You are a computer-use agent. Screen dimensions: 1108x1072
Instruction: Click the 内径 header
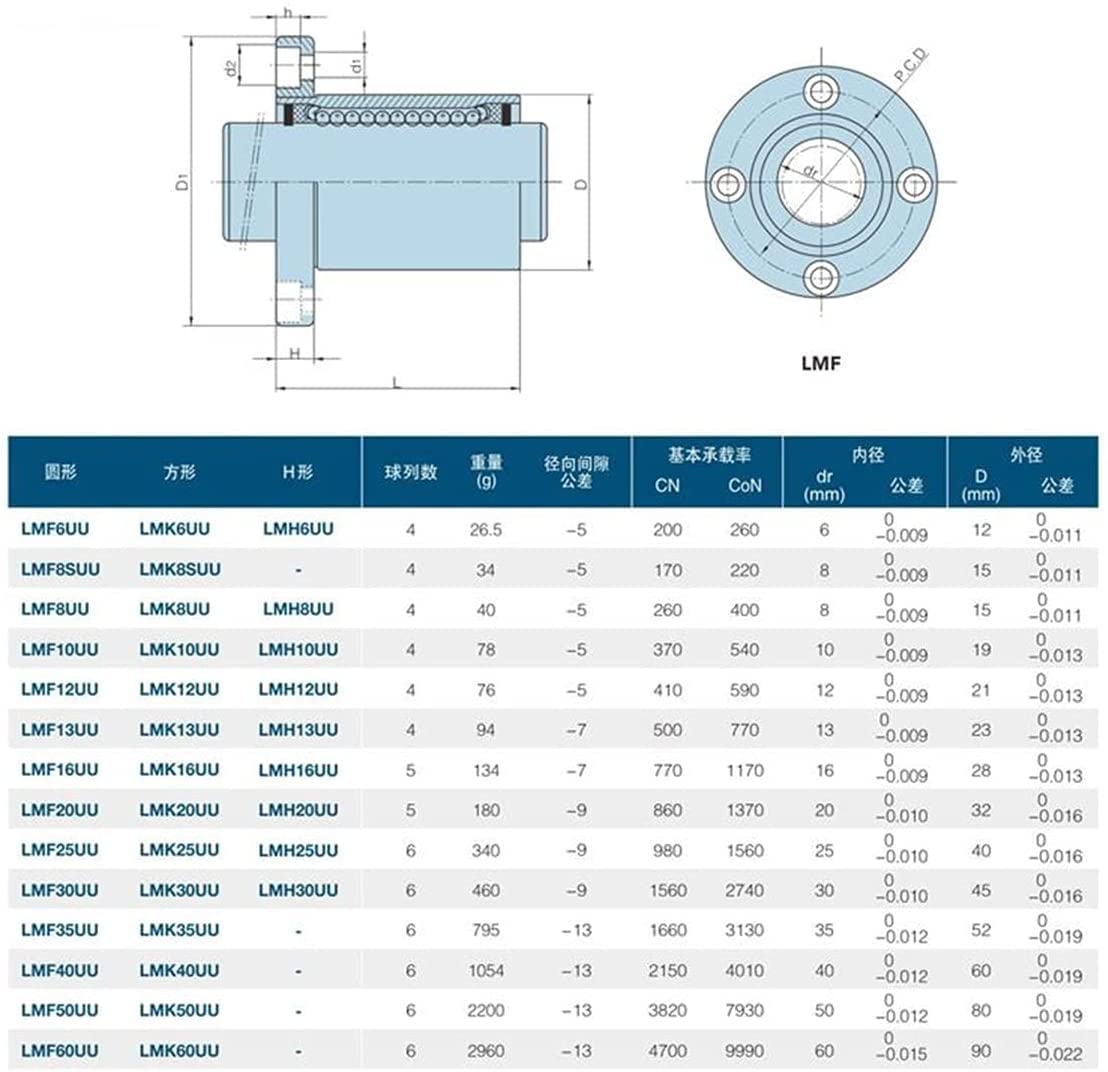867,454
